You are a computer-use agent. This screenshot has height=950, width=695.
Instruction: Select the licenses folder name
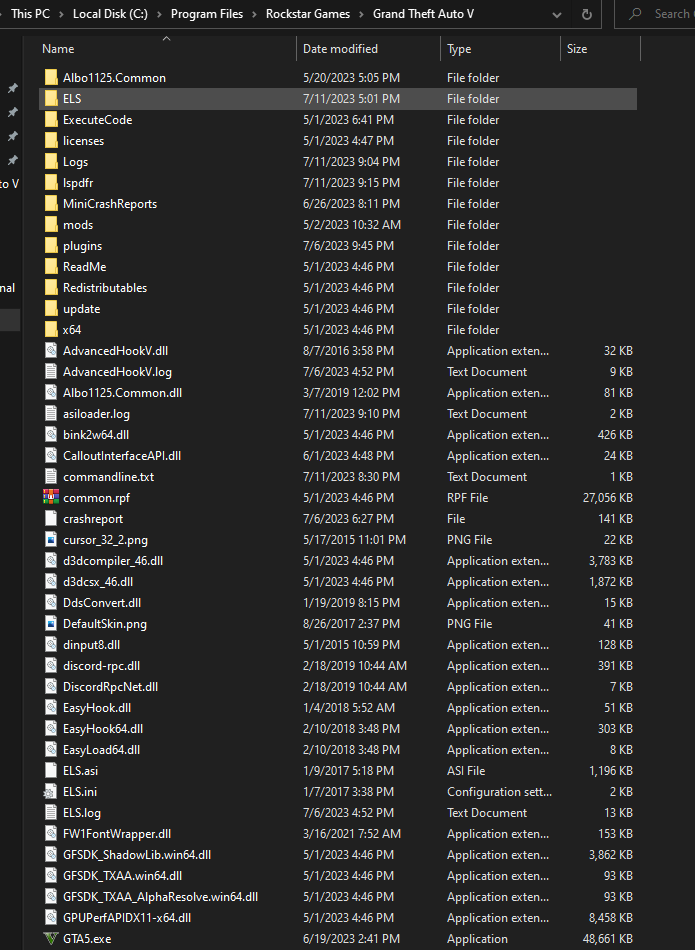84,141
